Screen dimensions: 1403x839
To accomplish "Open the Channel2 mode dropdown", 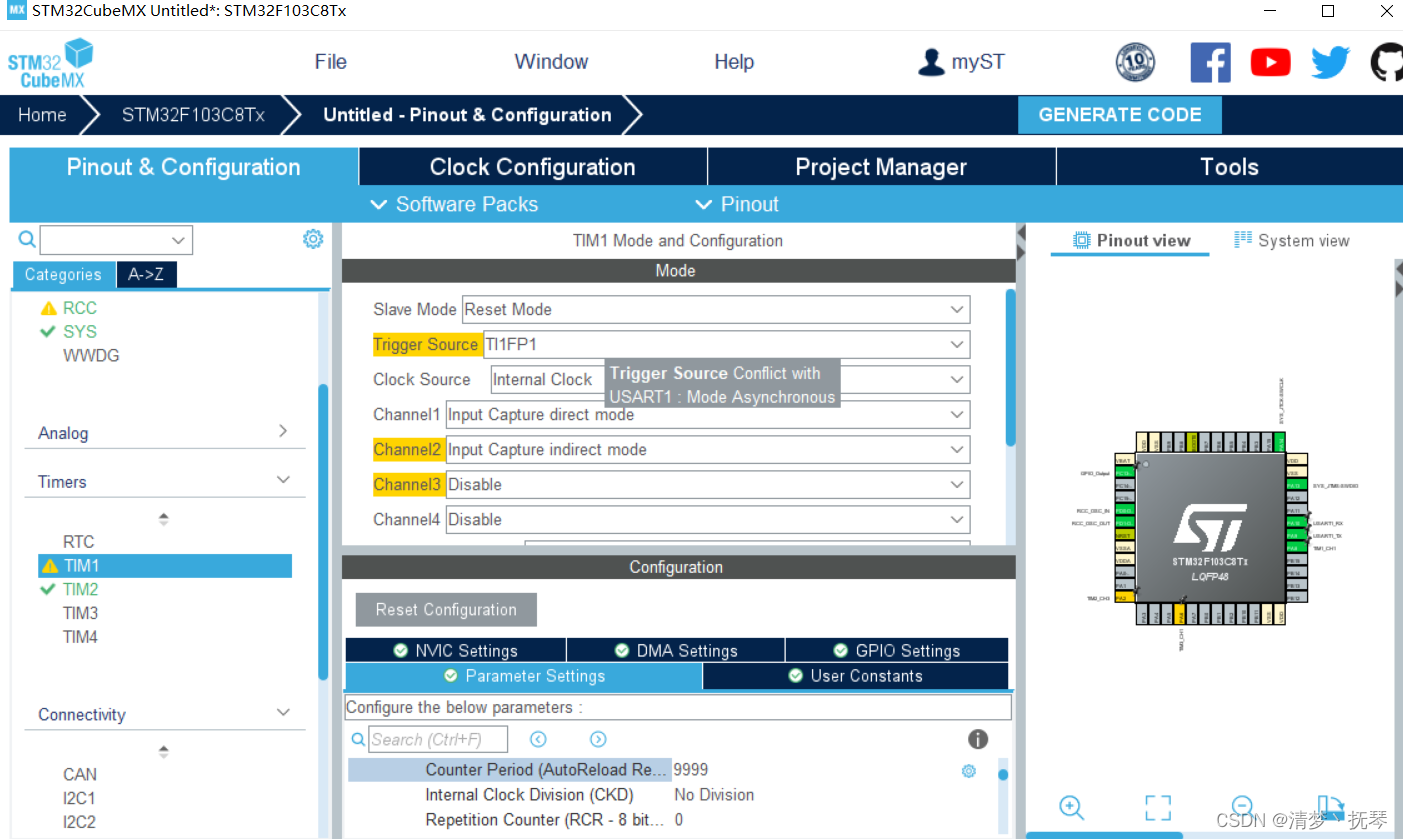I will click(x=708, y=450).
